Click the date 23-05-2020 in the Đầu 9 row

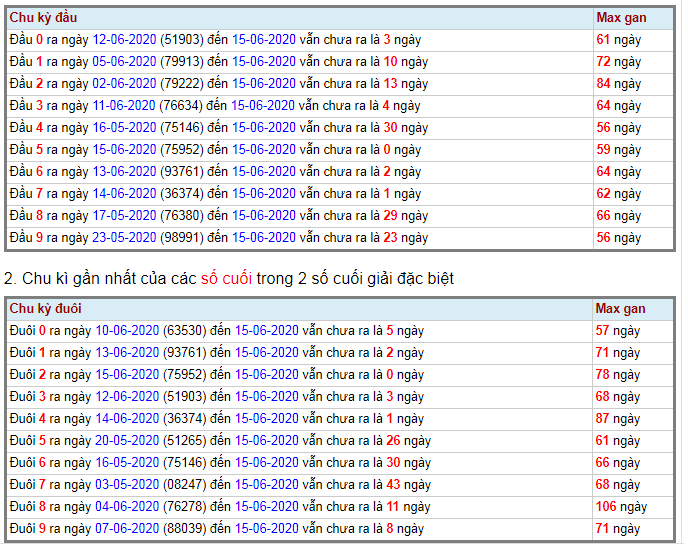click(x=124, y=238)
